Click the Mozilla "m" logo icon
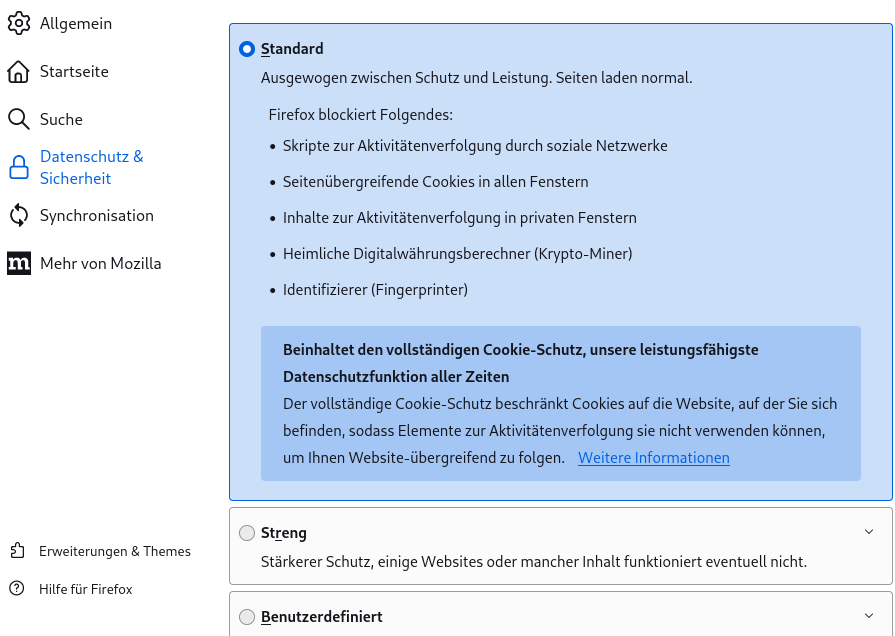Viewport: 895px width, 636px height. tap(18, 263)
